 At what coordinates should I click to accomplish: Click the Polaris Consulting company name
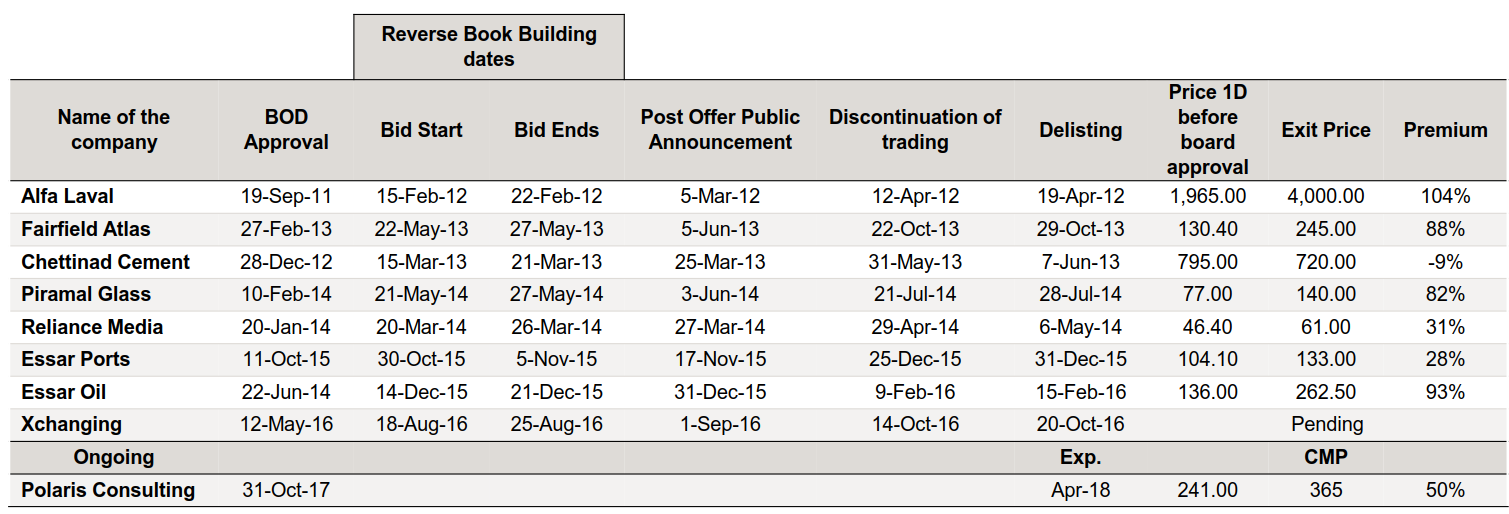click(x=108, y=490)
